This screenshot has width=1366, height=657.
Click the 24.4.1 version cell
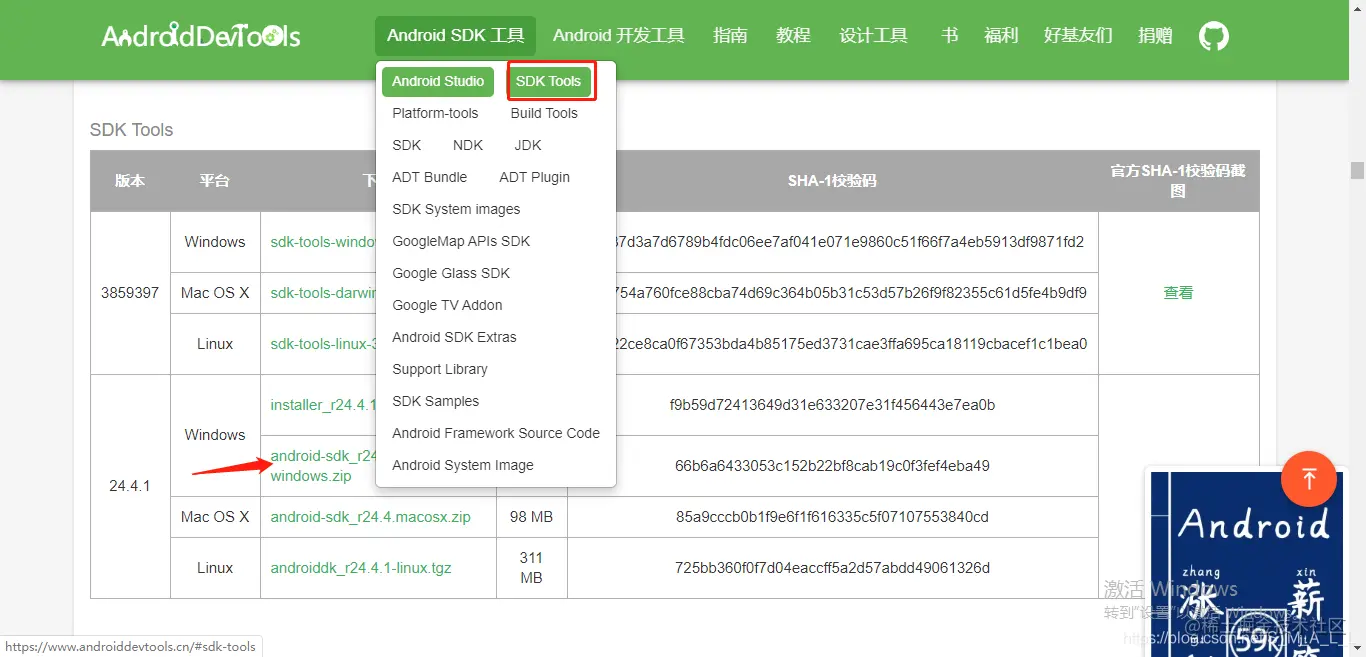(x=130, y=486)
